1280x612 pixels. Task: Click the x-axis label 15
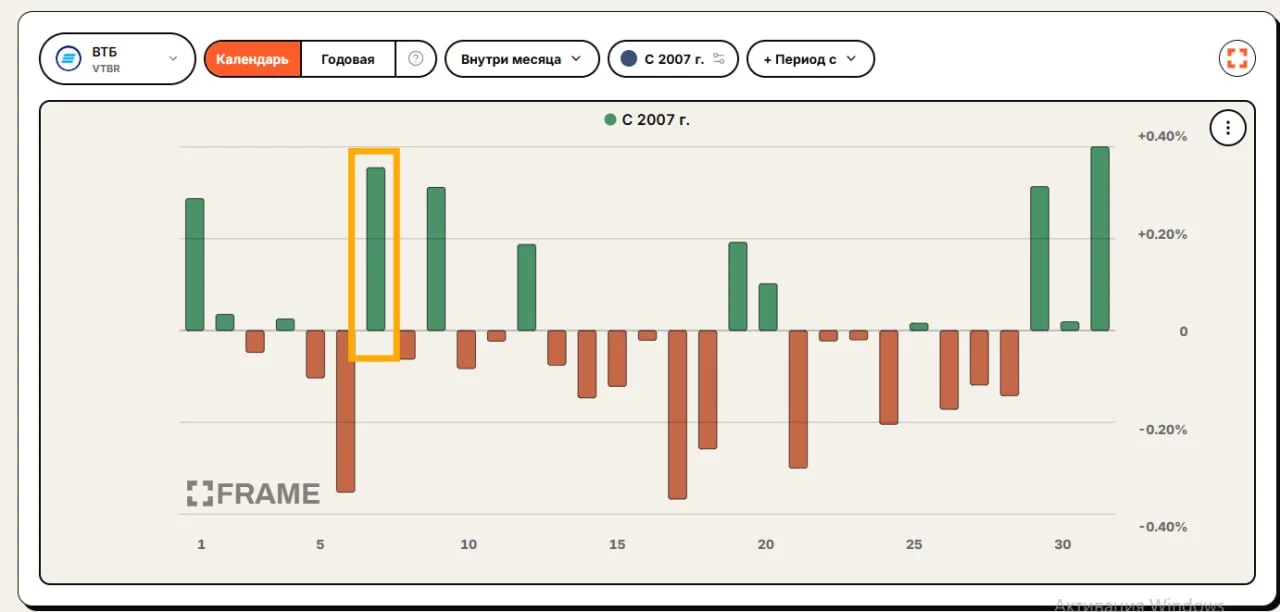pos(617,544)
